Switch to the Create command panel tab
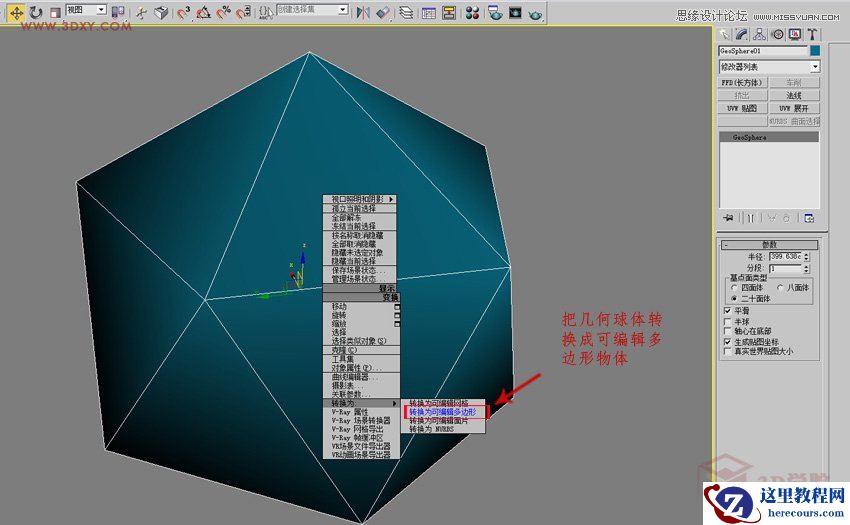 (x=724, y=35)
